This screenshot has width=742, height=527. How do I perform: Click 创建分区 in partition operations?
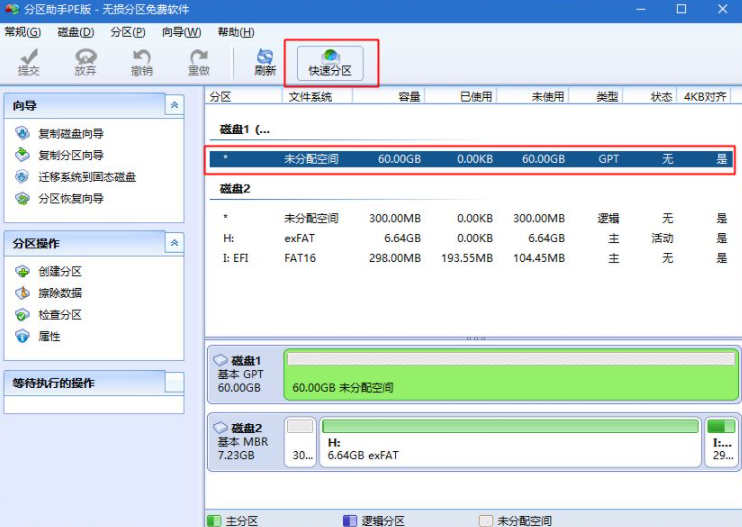click(x=60, y=272)
